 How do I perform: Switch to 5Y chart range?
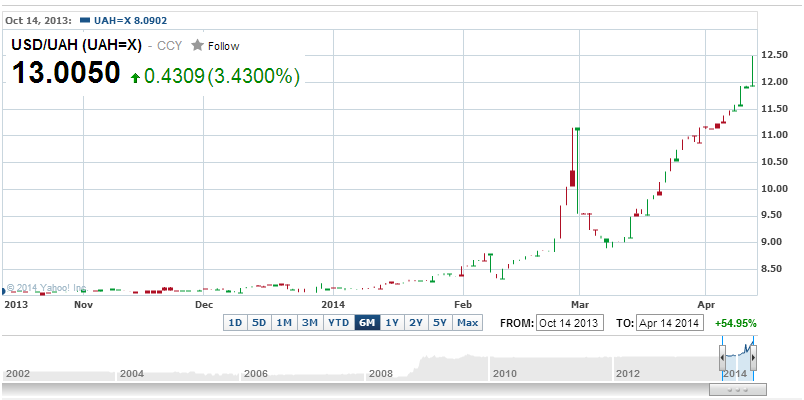click(x=440, y=323)
